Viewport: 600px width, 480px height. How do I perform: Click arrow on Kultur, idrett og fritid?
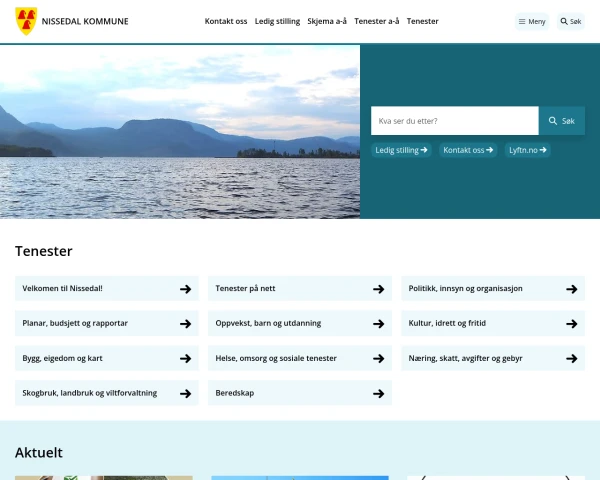(x=571, y=324)
